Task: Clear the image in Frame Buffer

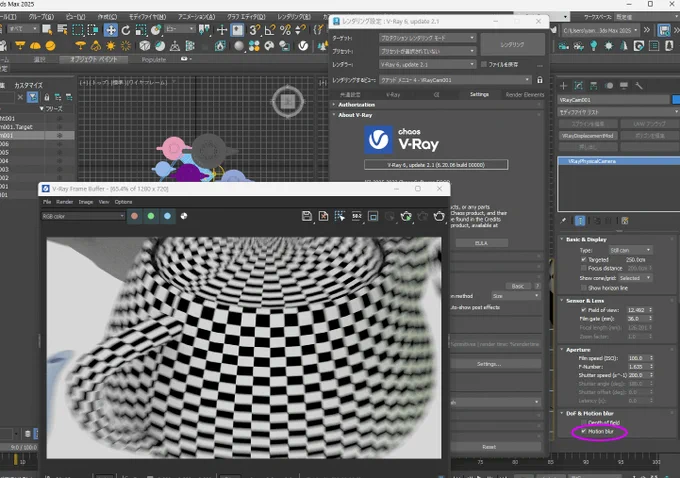Action: 323,216
